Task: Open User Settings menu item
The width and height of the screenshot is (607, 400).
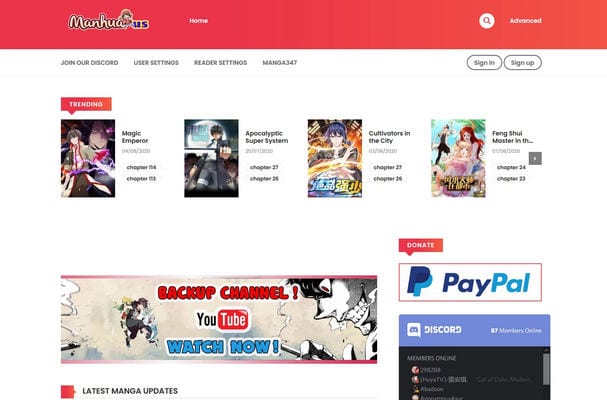Action: (x=156, y=62)
